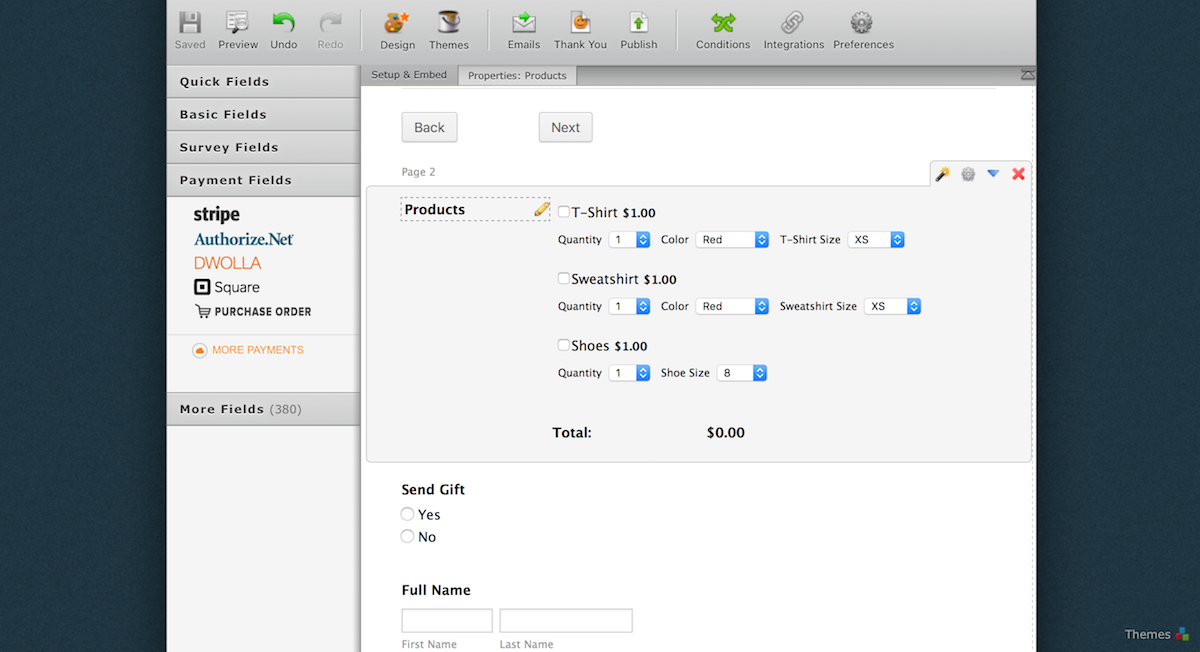Delete the Products field with red X
Viewport: 1200px width, 652px height.
pyautogui.click(x=1019, y=174)
